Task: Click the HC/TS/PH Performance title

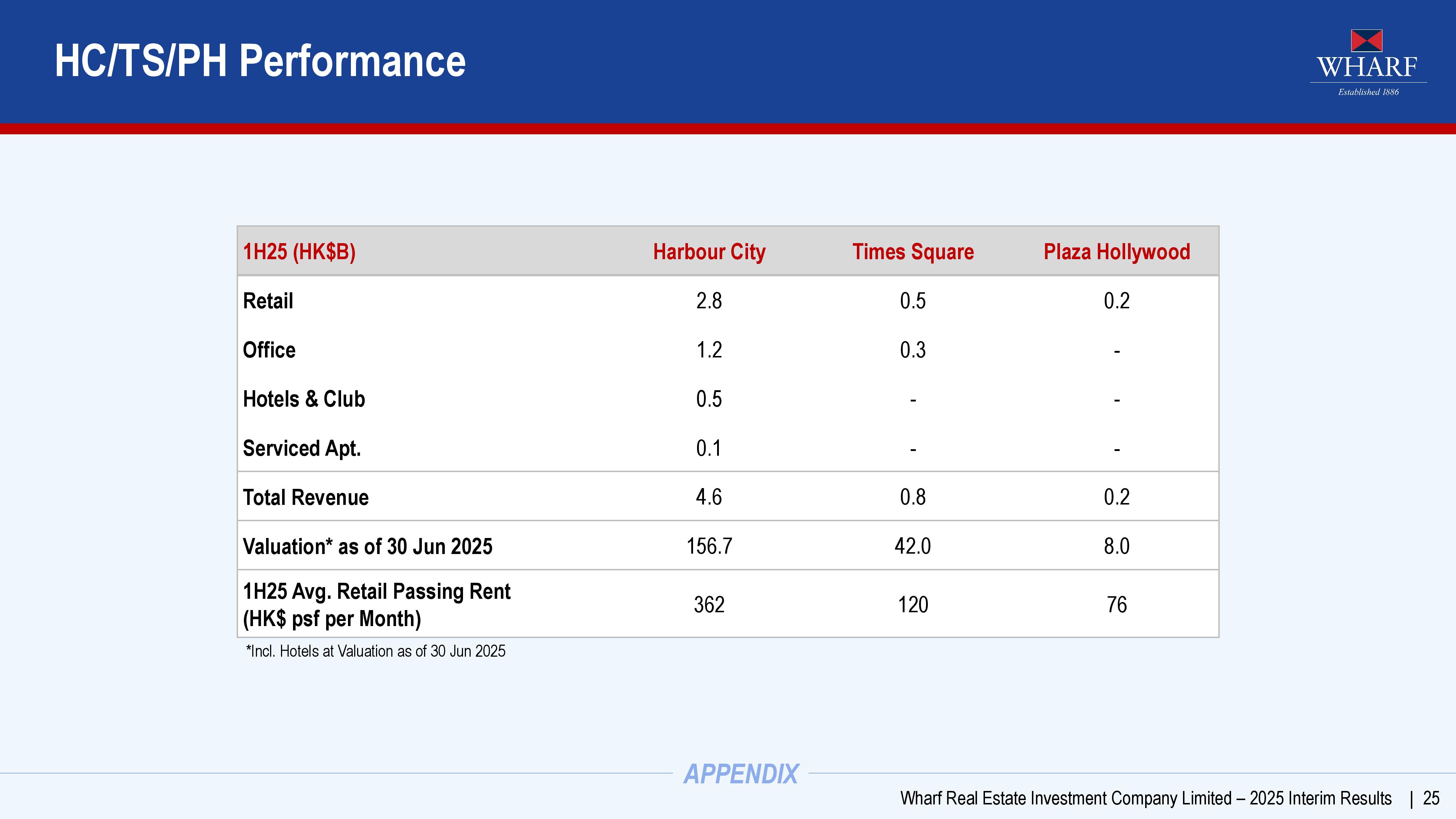Action: [260, 61]
